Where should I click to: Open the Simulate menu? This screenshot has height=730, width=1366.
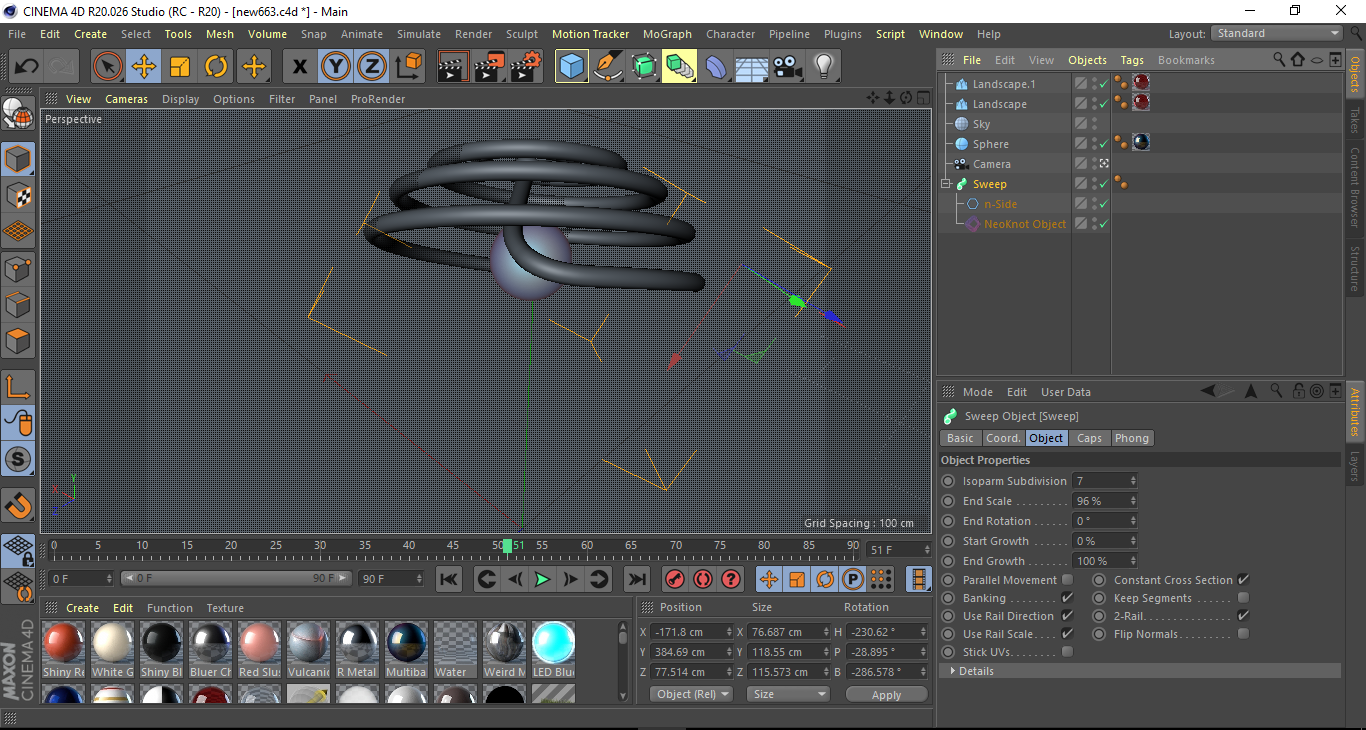point(418,34)
